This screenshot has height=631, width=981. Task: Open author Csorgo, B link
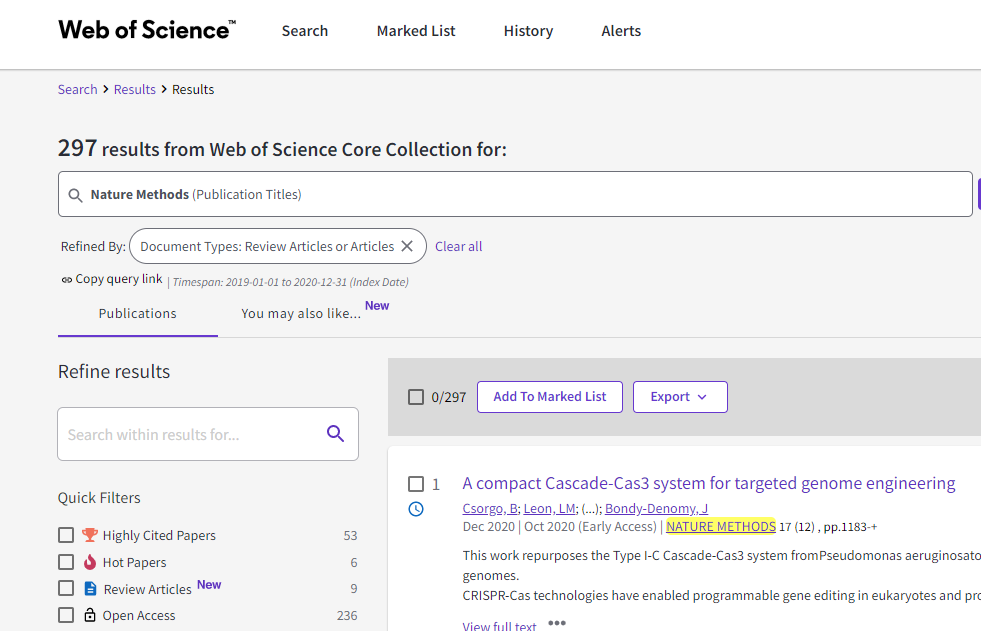click(x=490, y=508)
